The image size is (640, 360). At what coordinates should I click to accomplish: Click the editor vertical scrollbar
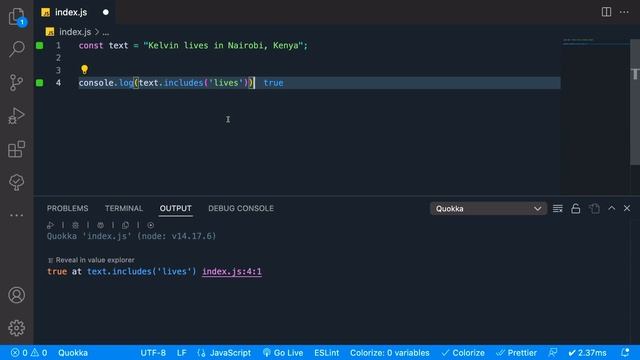(635, 102)
